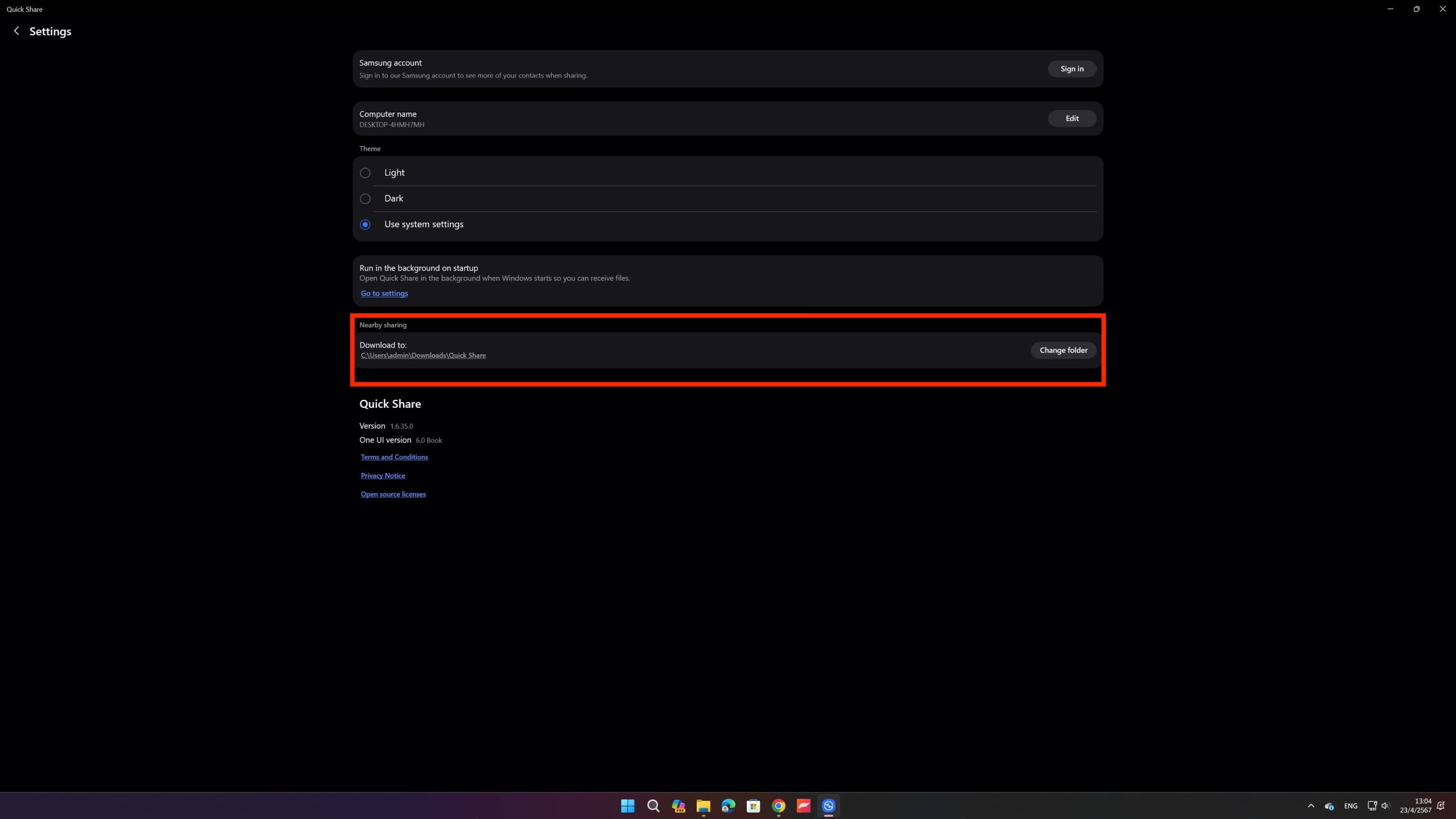The width and height of the screenshot is (1456, 819).
Task: Open Terms and Conditions link
Action: tap(394, 457)
